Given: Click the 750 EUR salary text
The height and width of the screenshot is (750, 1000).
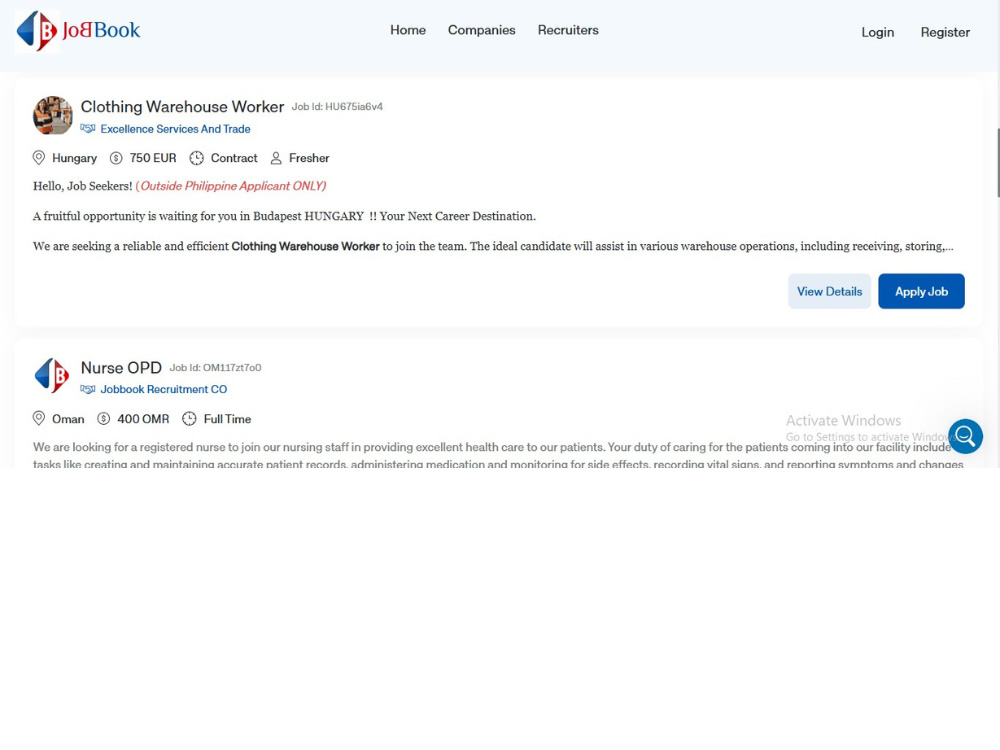Looking at the screenshot, I should pyautogui.click(x=153, y=158).
